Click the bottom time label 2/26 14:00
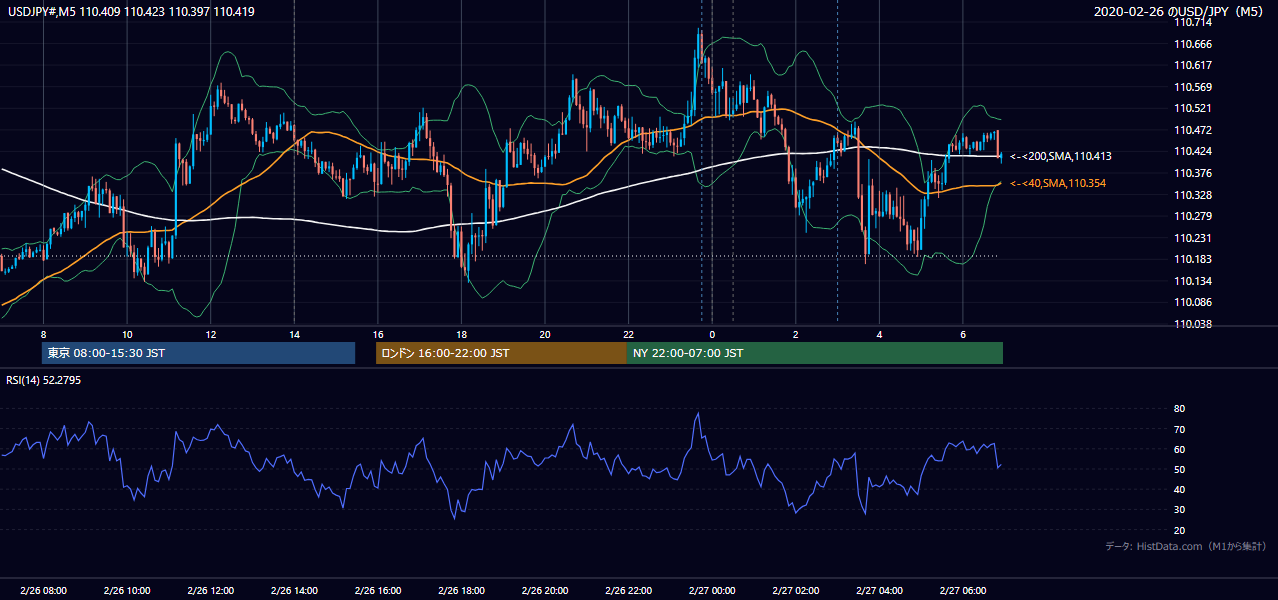This screenshot has height=600, width=1278. (x=294, y=590)
